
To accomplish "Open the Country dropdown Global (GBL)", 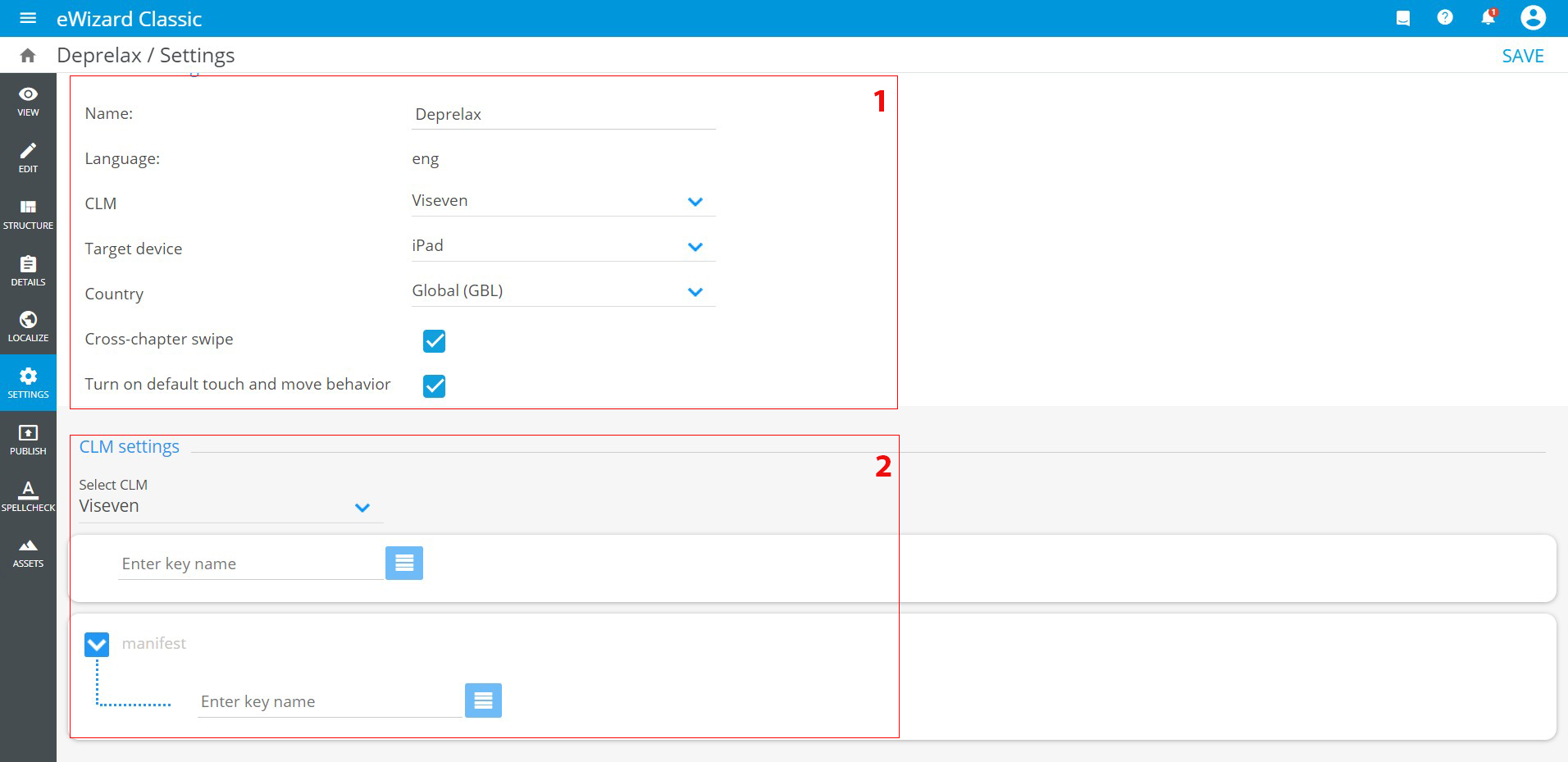I will point(563,292).
